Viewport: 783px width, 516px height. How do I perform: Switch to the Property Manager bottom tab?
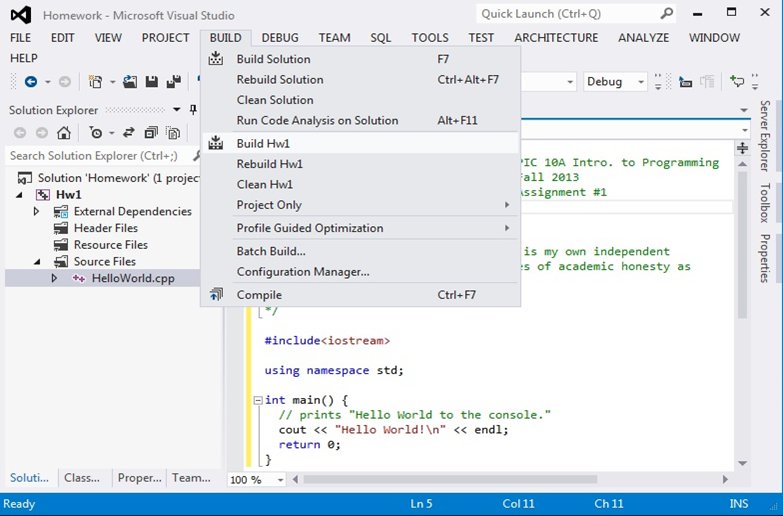point(139,478)
